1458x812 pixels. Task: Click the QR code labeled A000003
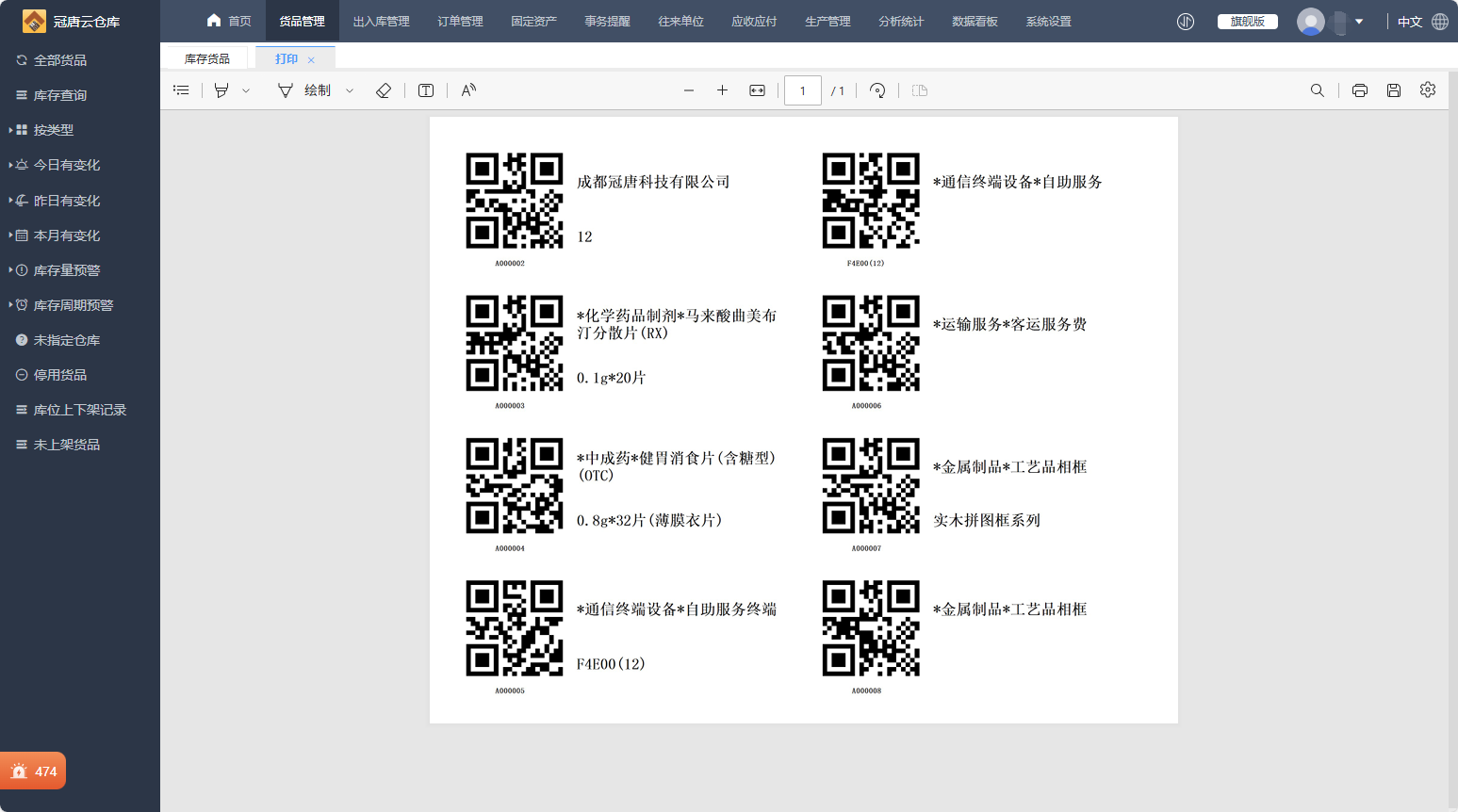[515, 343]
